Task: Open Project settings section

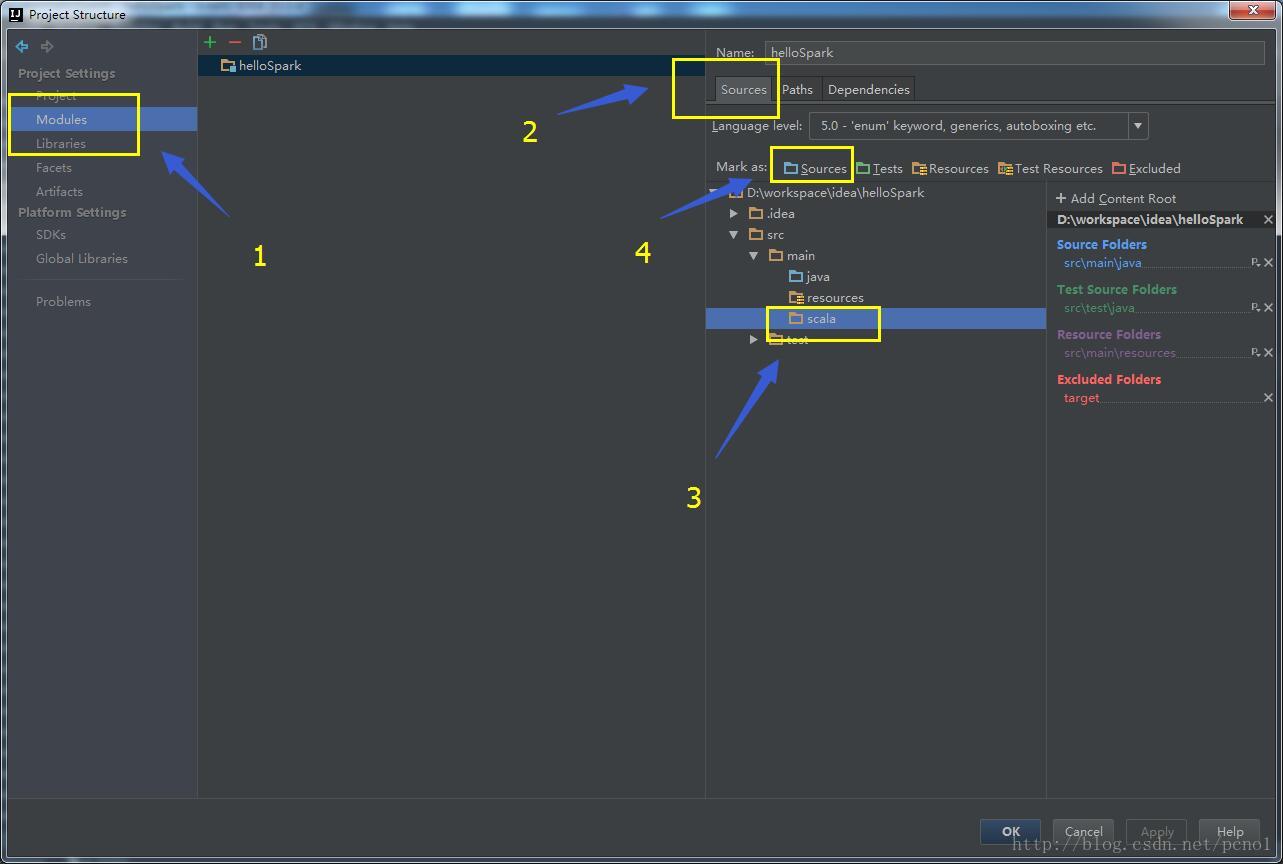Action: click(56, 95)
